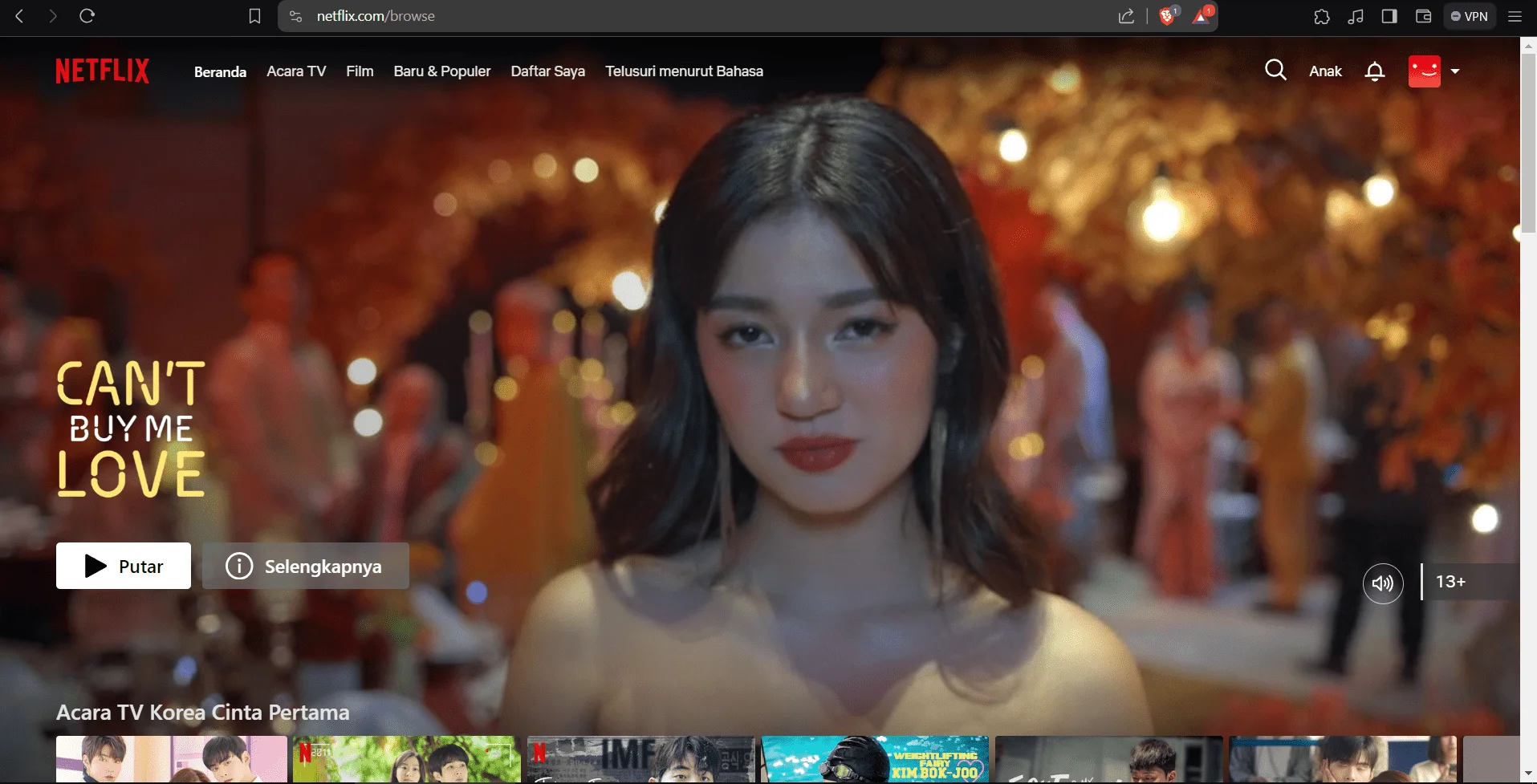Click the scrollbar up arrow
Viewport: 1537px width, 784px height.
(x=1528, y=44)
